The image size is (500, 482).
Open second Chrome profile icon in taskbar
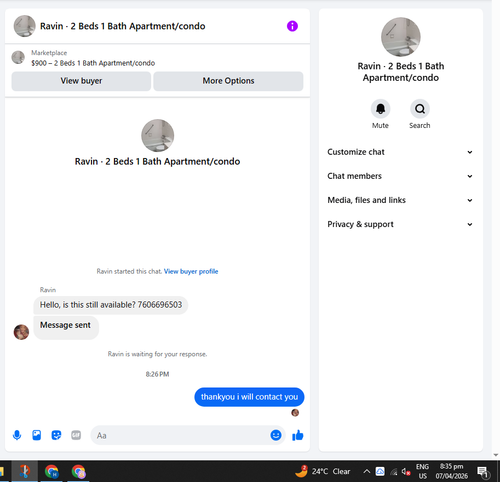click(78, 471)
